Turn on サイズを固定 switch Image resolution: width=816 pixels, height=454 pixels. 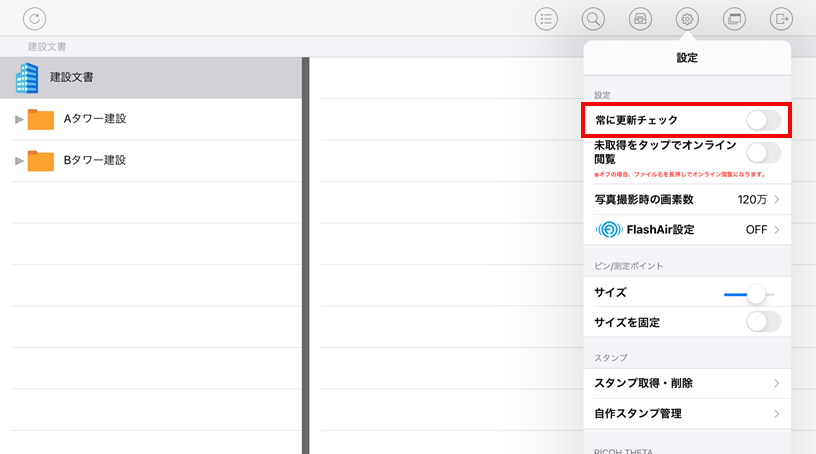(763, 322)
